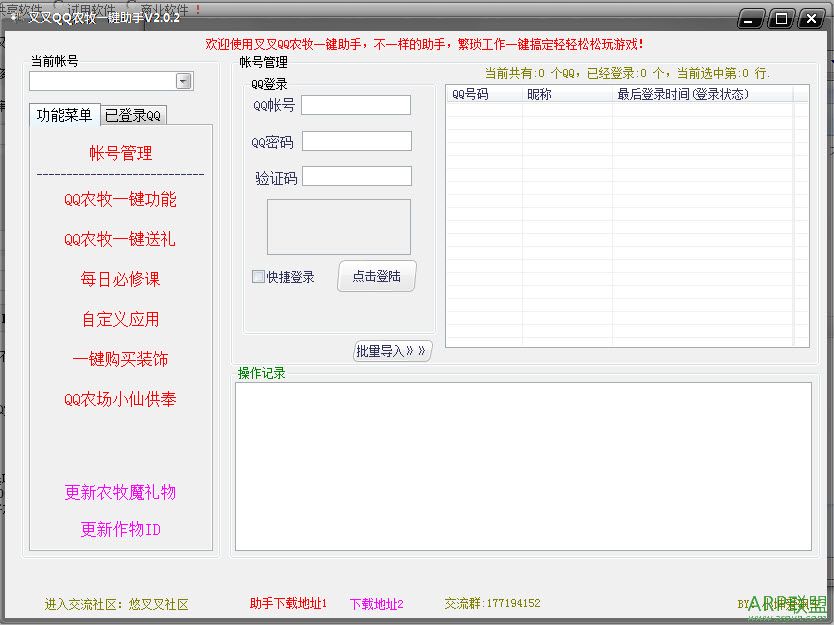Close the 叉叉QQ农牧一键助手 window
The image size is (834, 625).
pyautogui.click(x=811, y=19)
